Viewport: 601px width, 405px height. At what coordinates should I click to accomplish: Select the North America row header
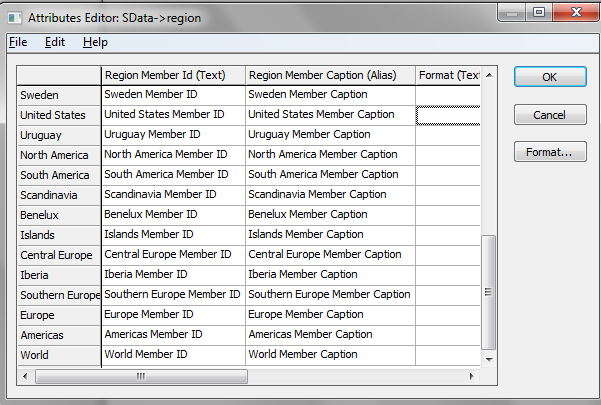tap(59, 155)
